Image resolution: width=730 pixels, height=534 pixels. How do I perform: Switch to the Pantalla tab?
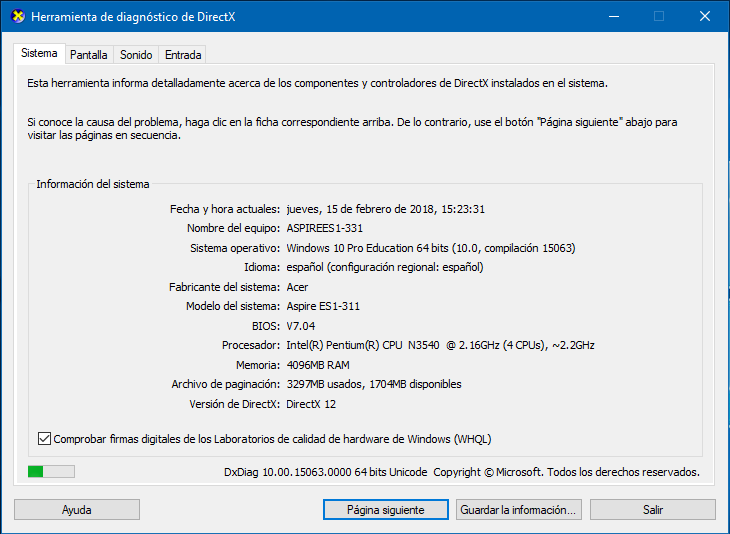(x=88, y=55)
